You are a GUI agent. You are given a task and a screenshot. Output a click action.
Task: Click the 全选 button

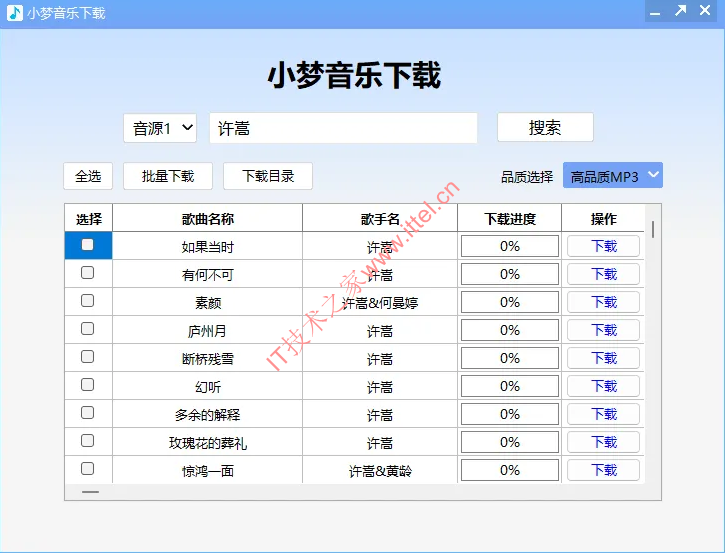point(88,176)
